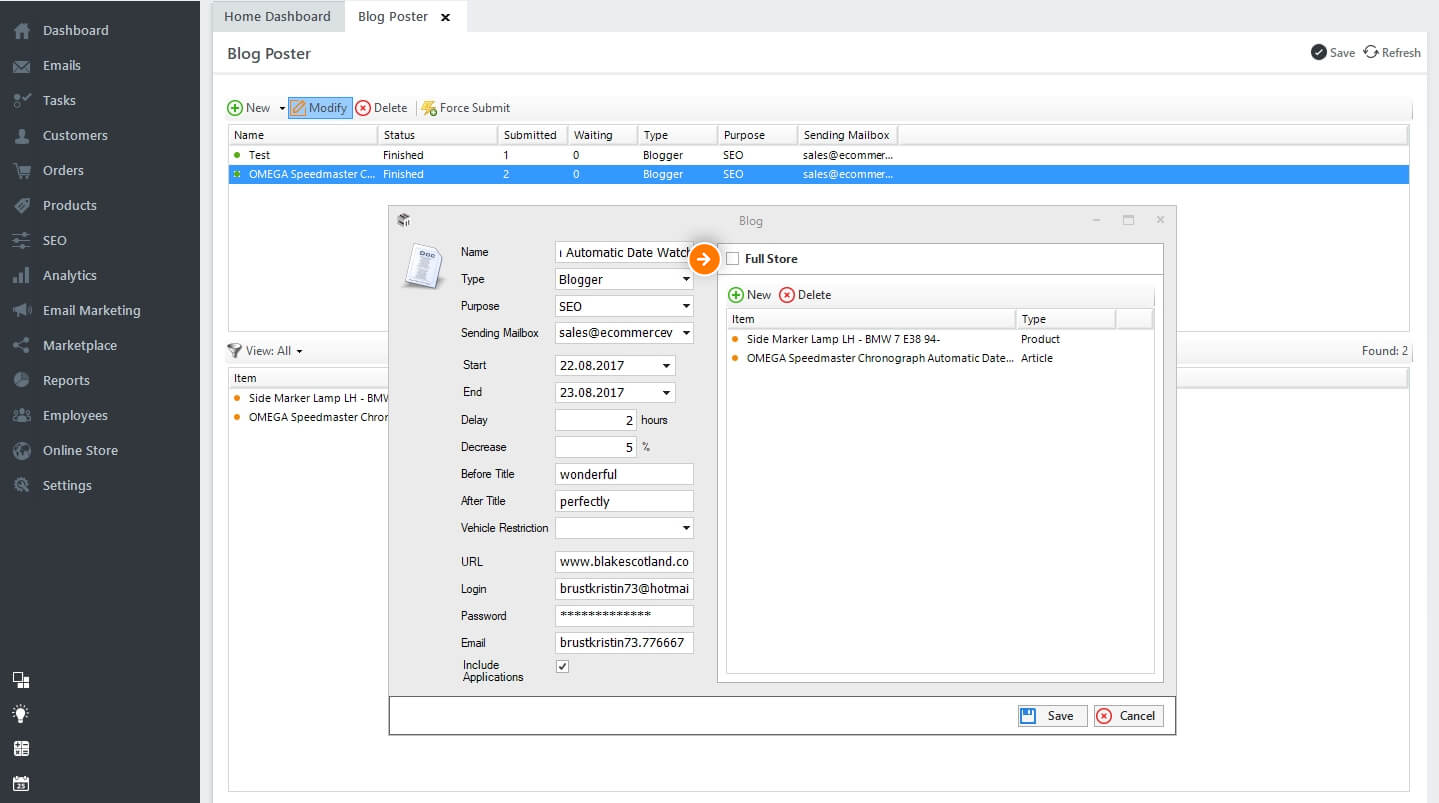Click Save in the Blog dialog
1439x803 pixels.
tap(1052, 716)
